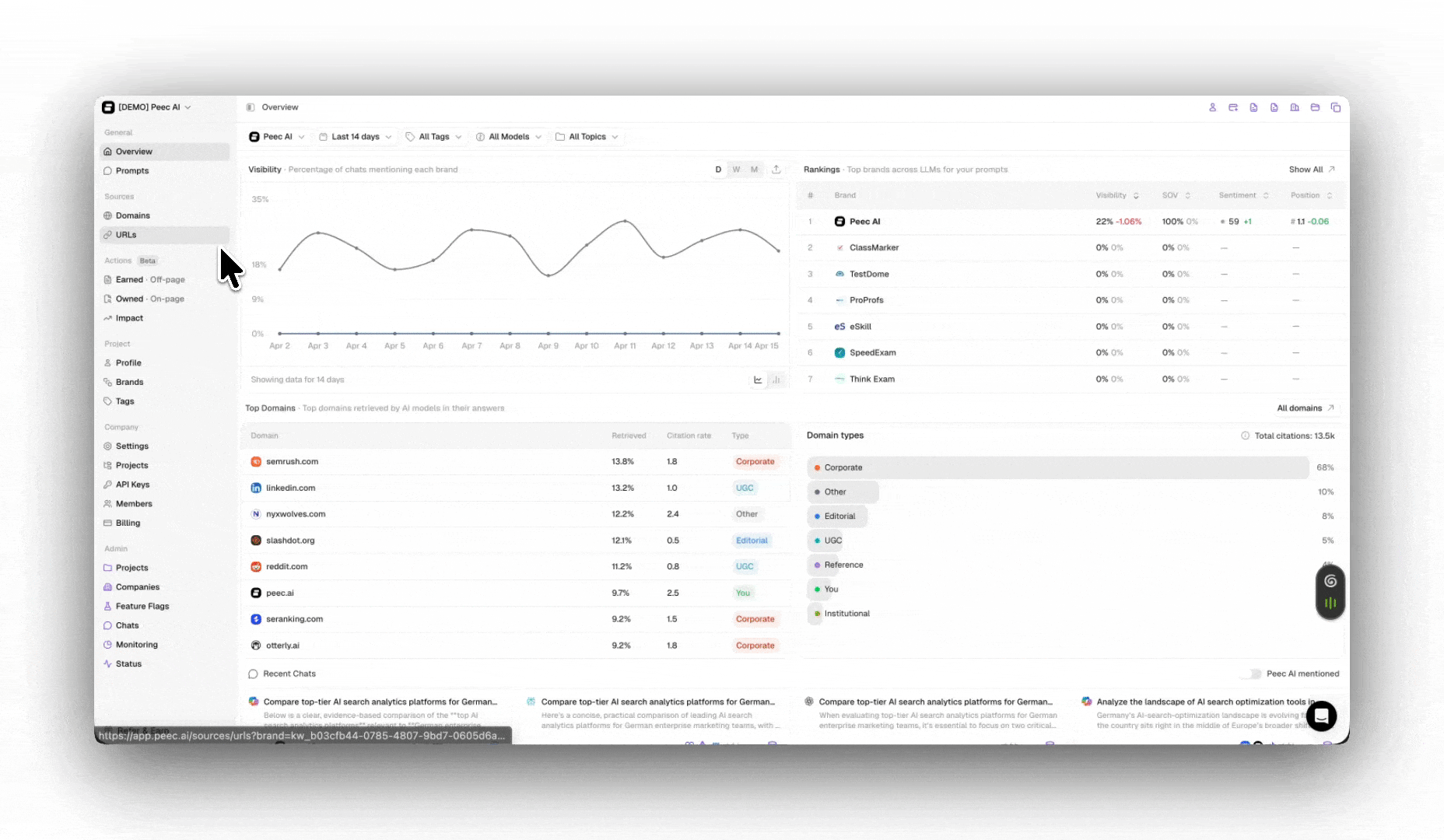Switch chart granularity to W (weekly)
1444x840 pixels.
click(736, 169)
